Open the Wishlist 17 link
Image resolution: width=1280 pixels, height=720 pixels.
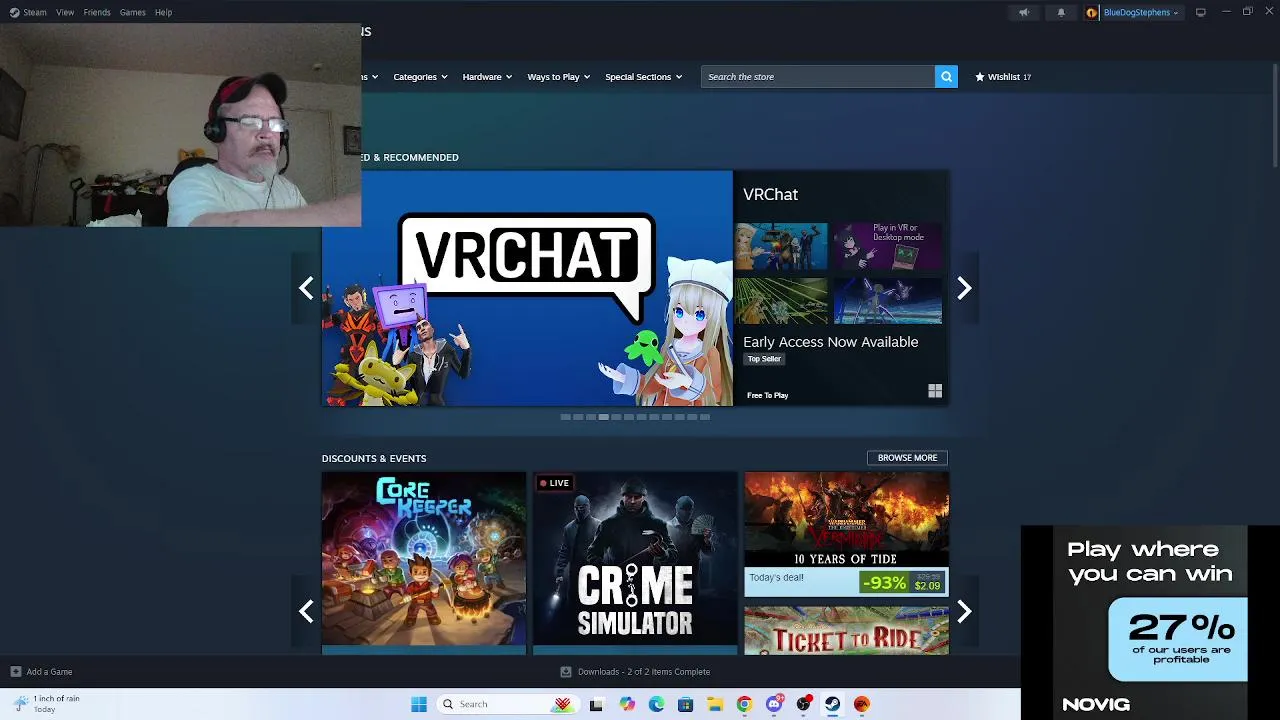click(1003, 77)
